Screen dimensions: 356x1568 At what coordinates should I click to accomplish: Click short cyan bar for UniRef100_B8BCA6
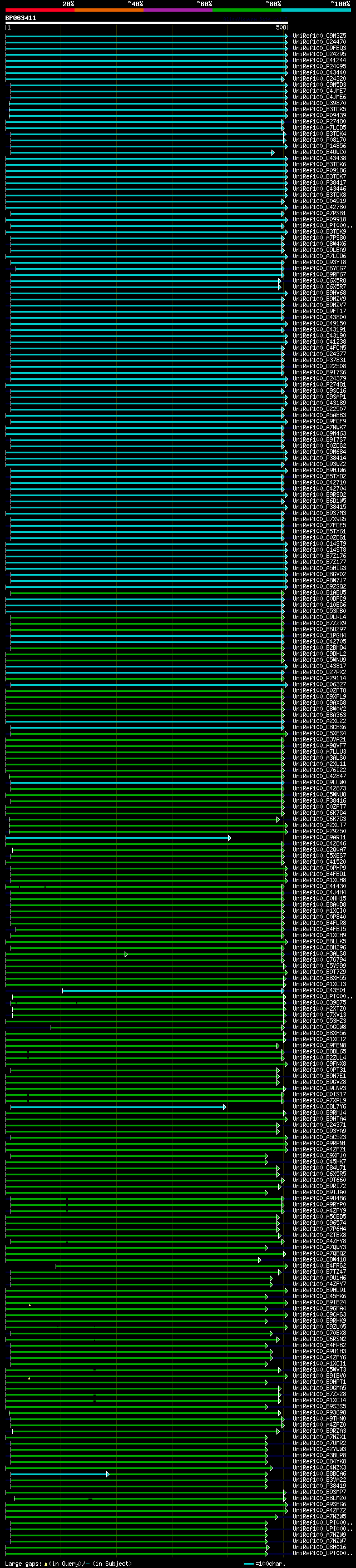[60, 1474]
